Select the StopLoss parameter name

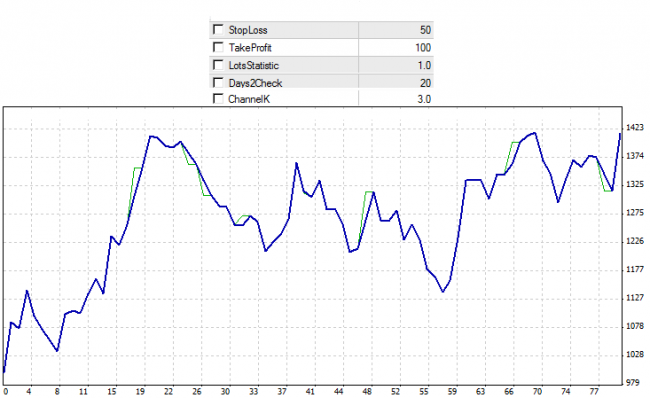(x=248, y=30)
